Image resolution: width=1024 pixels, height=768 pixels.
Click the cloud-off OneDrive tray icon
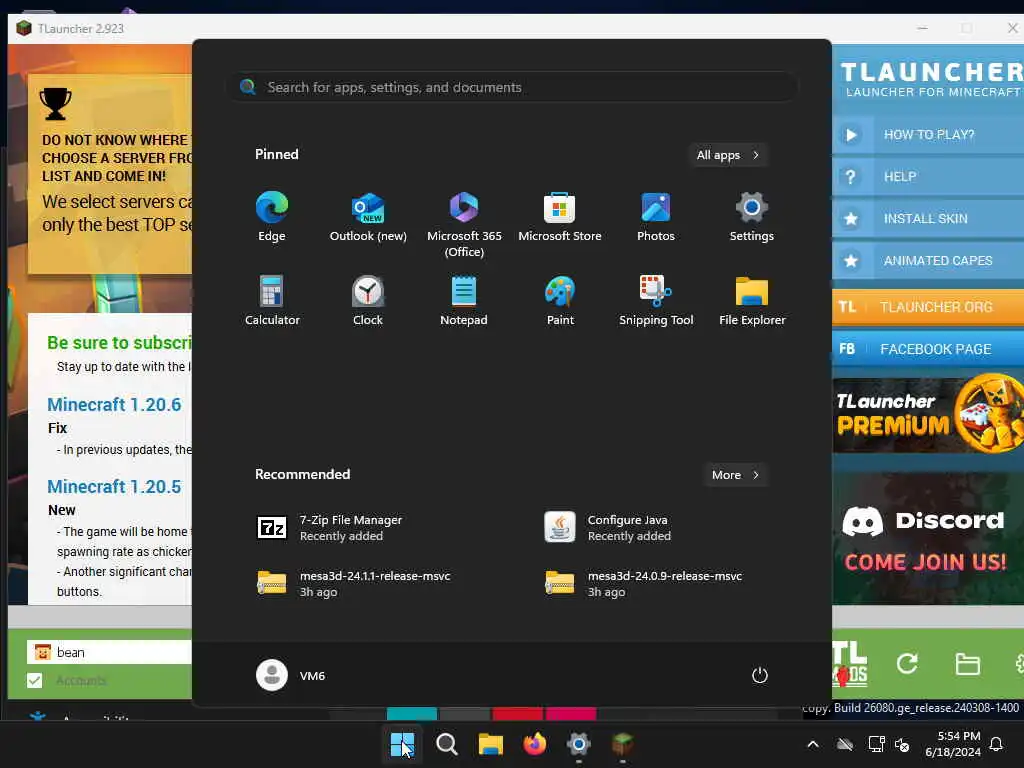click(845, 744)
